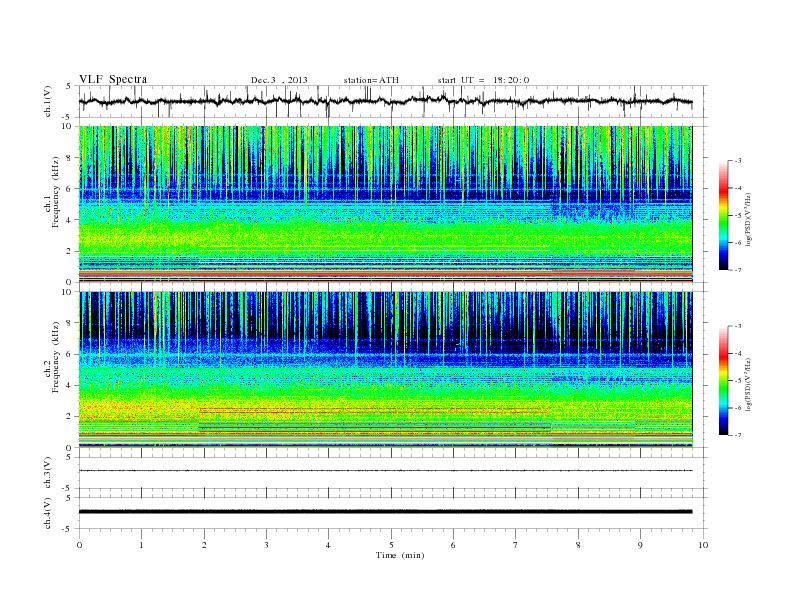Click time axis tick label '0'
This screenshot has height=612, width=792.
79,545
